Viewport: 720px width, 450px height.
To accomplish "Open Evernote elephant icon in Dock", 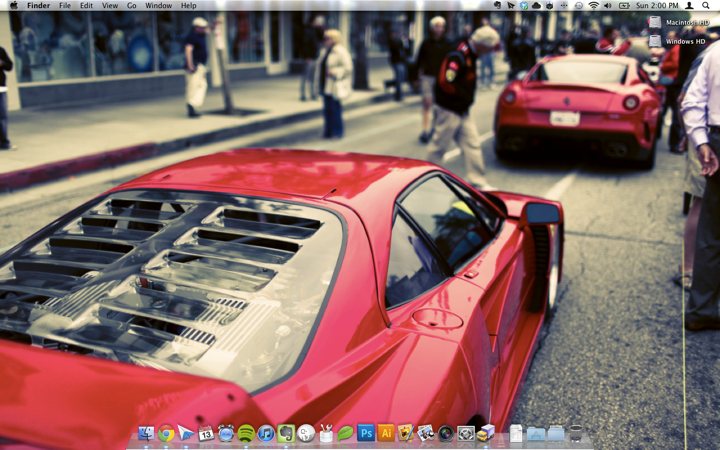I will point(286,433).
